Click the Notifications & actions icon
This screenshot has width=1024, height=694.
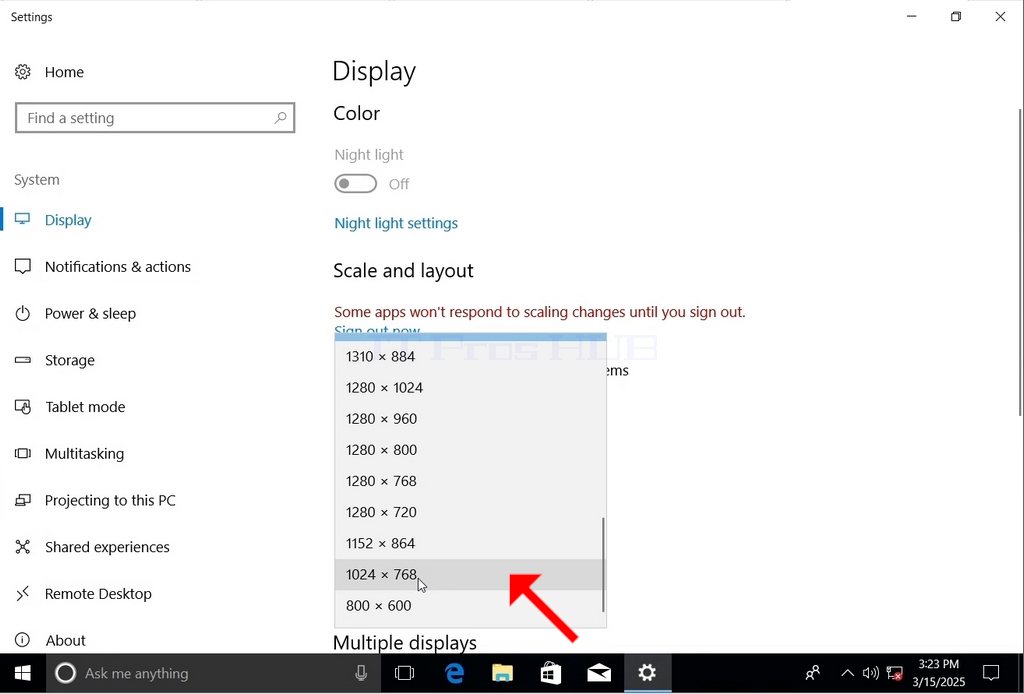click(23, 266)
